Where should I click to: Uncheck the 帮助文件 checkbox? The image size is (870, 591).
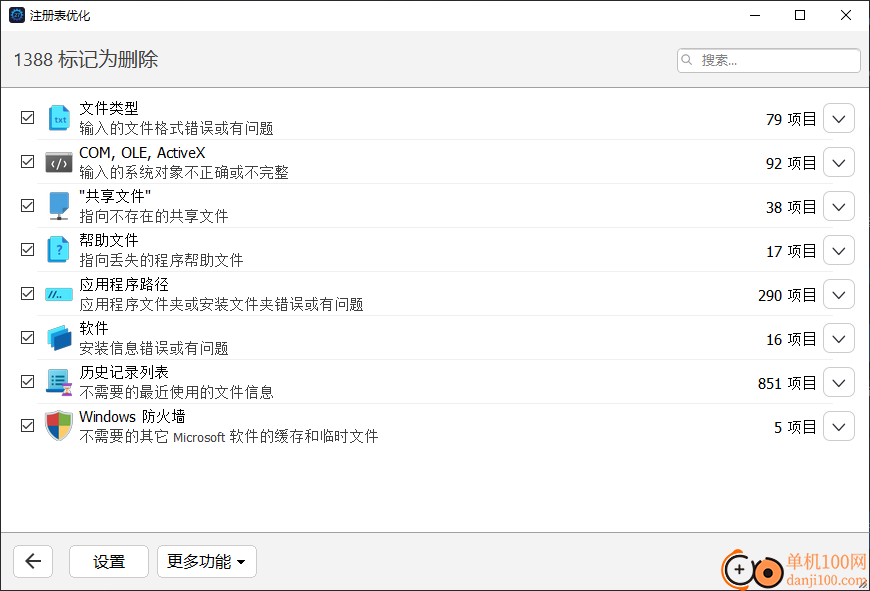tap(27, 250)
